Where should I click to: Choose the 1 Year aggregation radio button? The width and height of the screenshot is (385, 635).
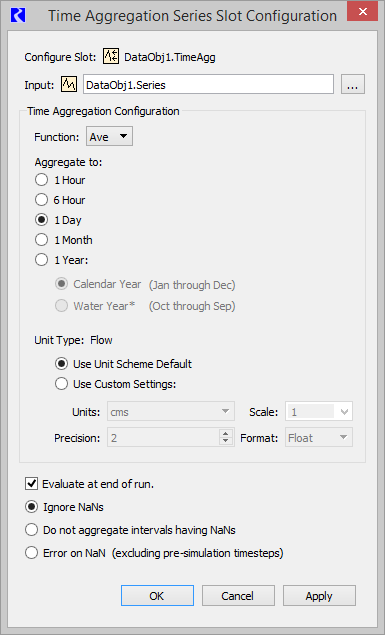[41, 260]
